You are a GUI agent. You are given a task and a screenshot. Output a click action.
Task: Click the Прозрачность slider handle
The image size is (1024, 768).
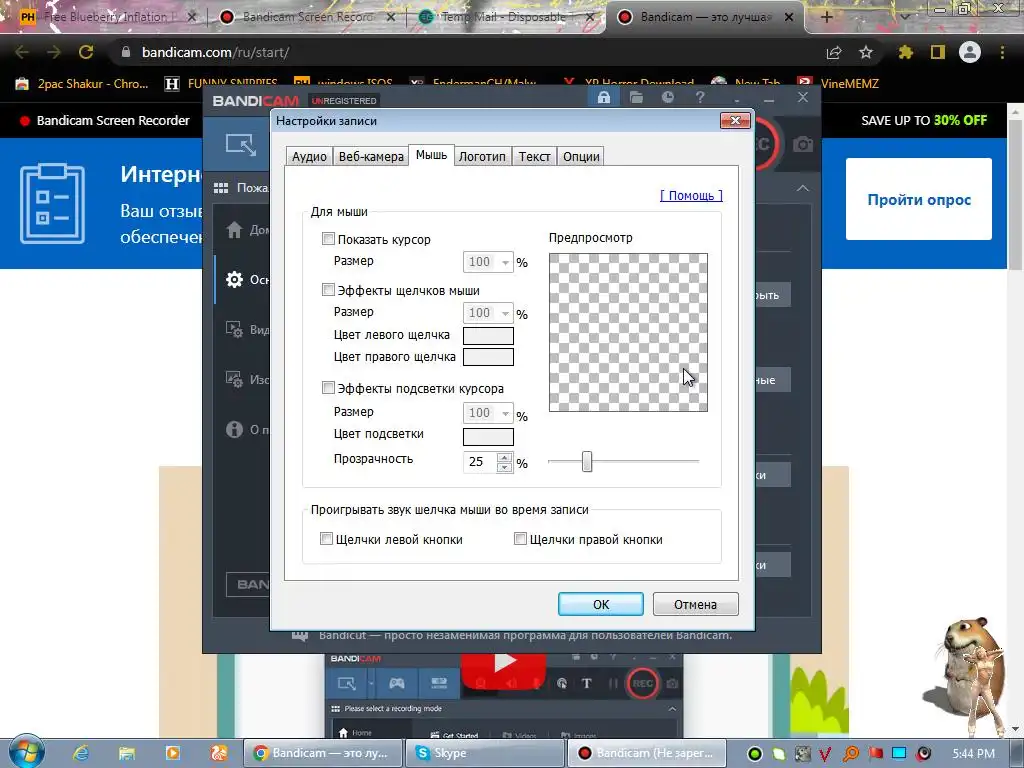coord(587,461)
